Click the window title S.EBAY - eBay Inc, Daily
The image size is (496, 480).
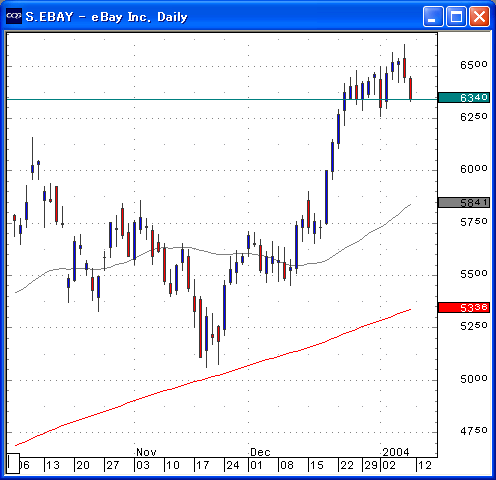point(106,17)
